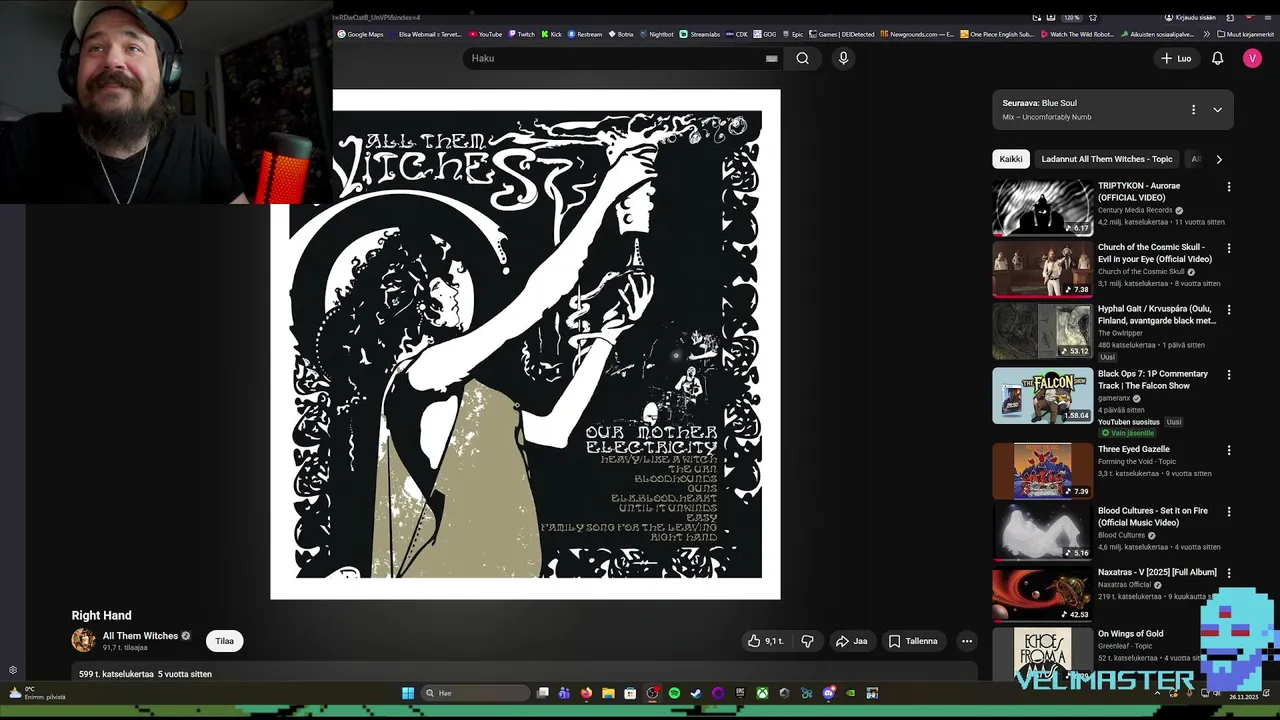Open Streamlabs bookmark
Viewport: 1280px width, 720px height.
pyautogui.click(x=700, y=34)
